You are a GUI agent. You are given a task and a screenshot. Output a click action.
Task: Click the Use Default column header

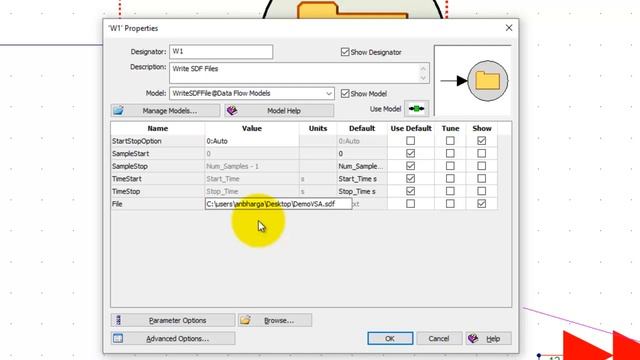click(411, 128)
